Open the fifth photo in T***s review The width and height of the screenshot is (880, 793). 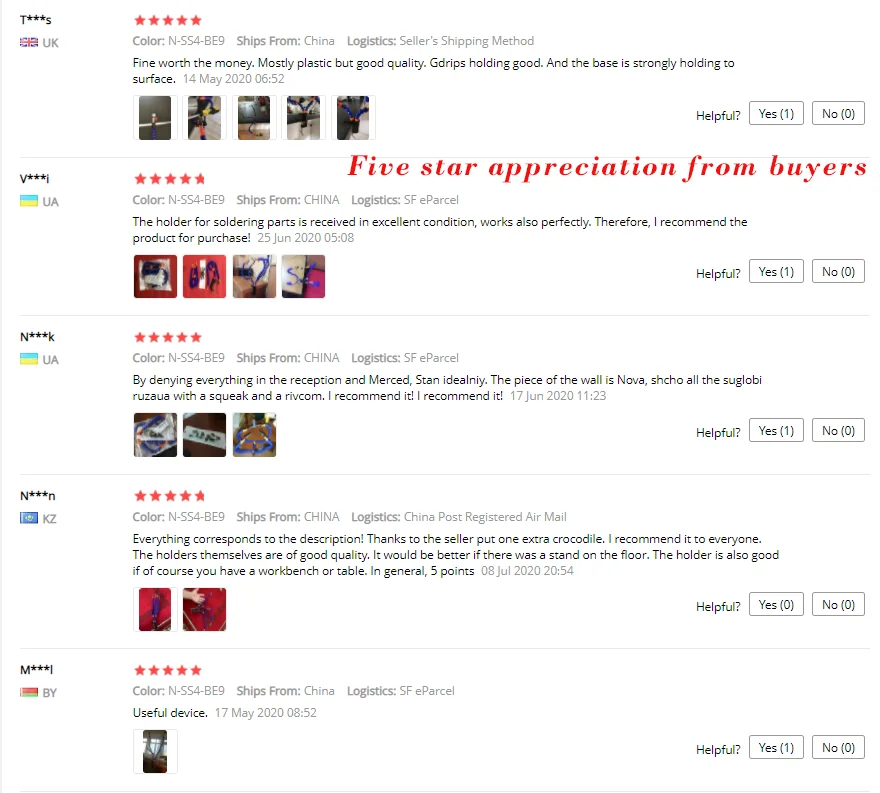pos(353,118)
